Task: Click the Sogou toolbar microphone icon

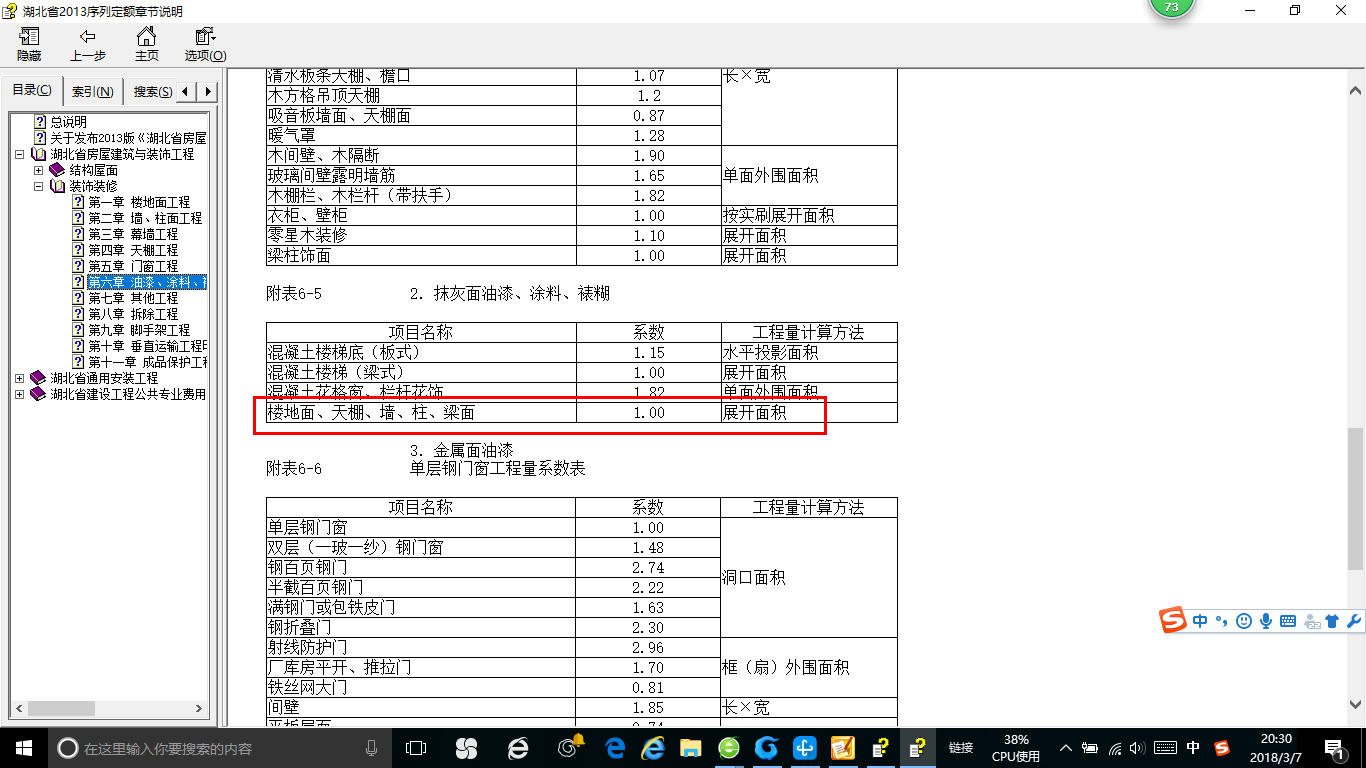Action: (x=1266, y=621)
